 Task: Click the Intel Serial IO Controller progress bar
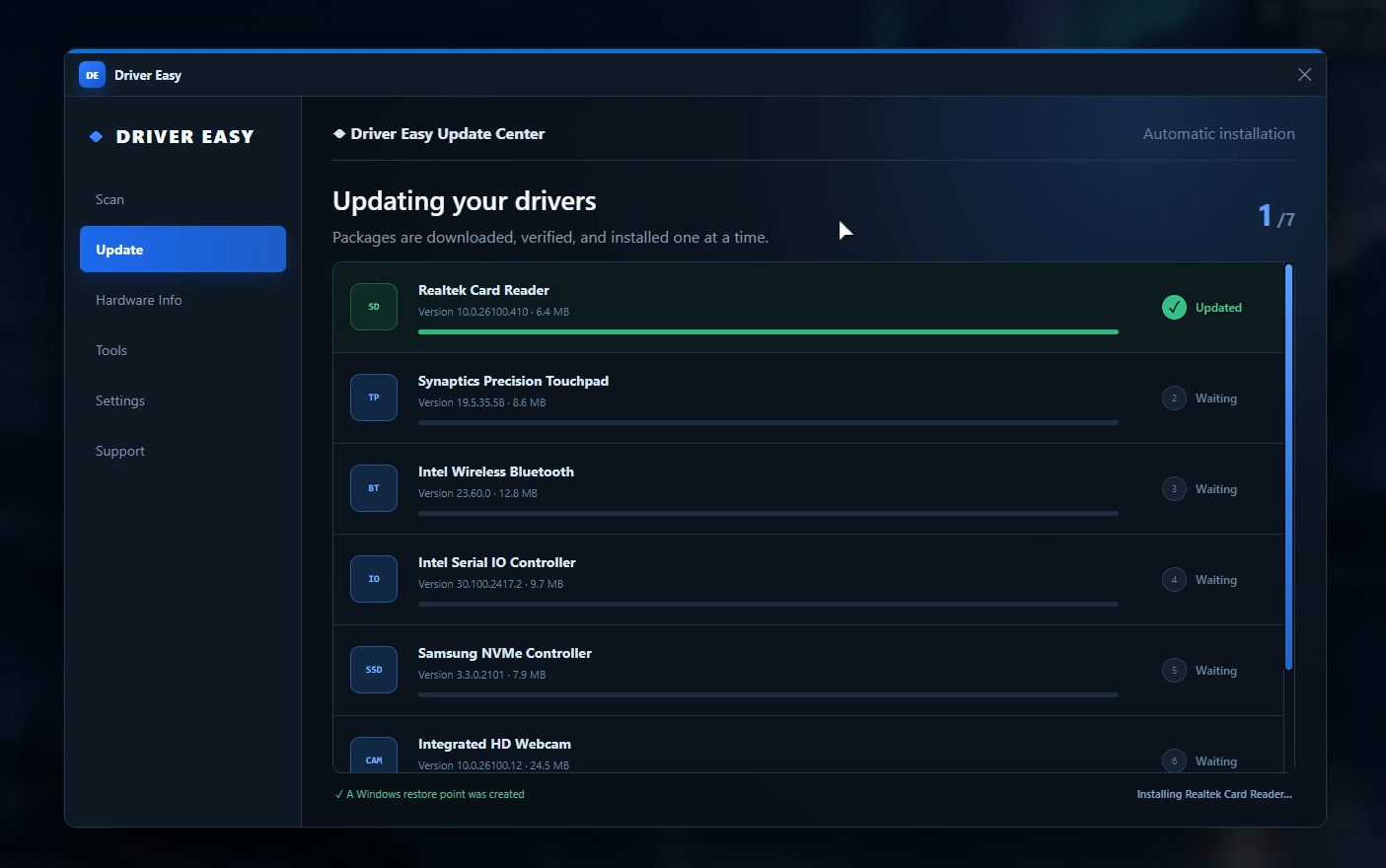click(768, 605)
